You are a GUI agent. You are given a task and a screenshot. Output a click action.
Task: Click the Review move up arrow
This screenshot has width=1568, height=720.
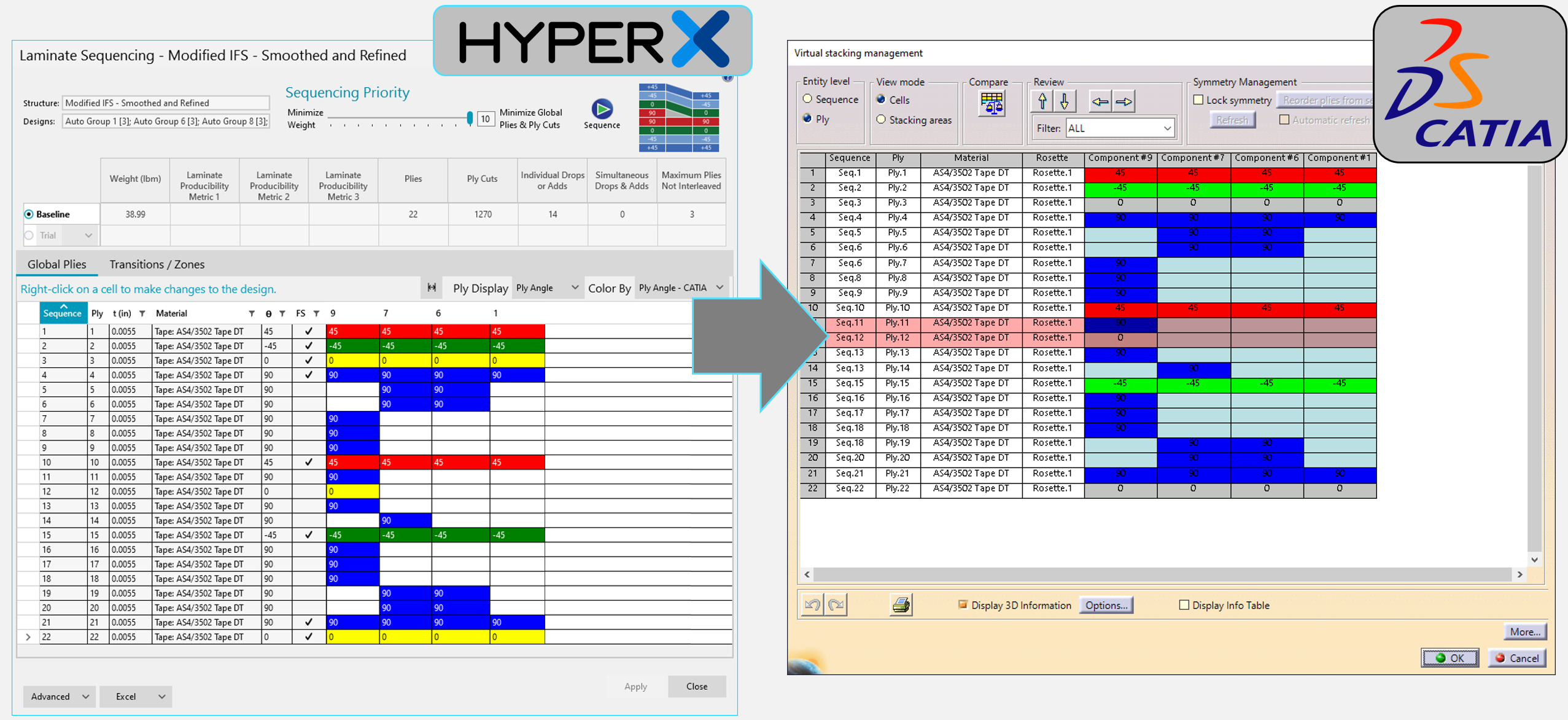1042,101
